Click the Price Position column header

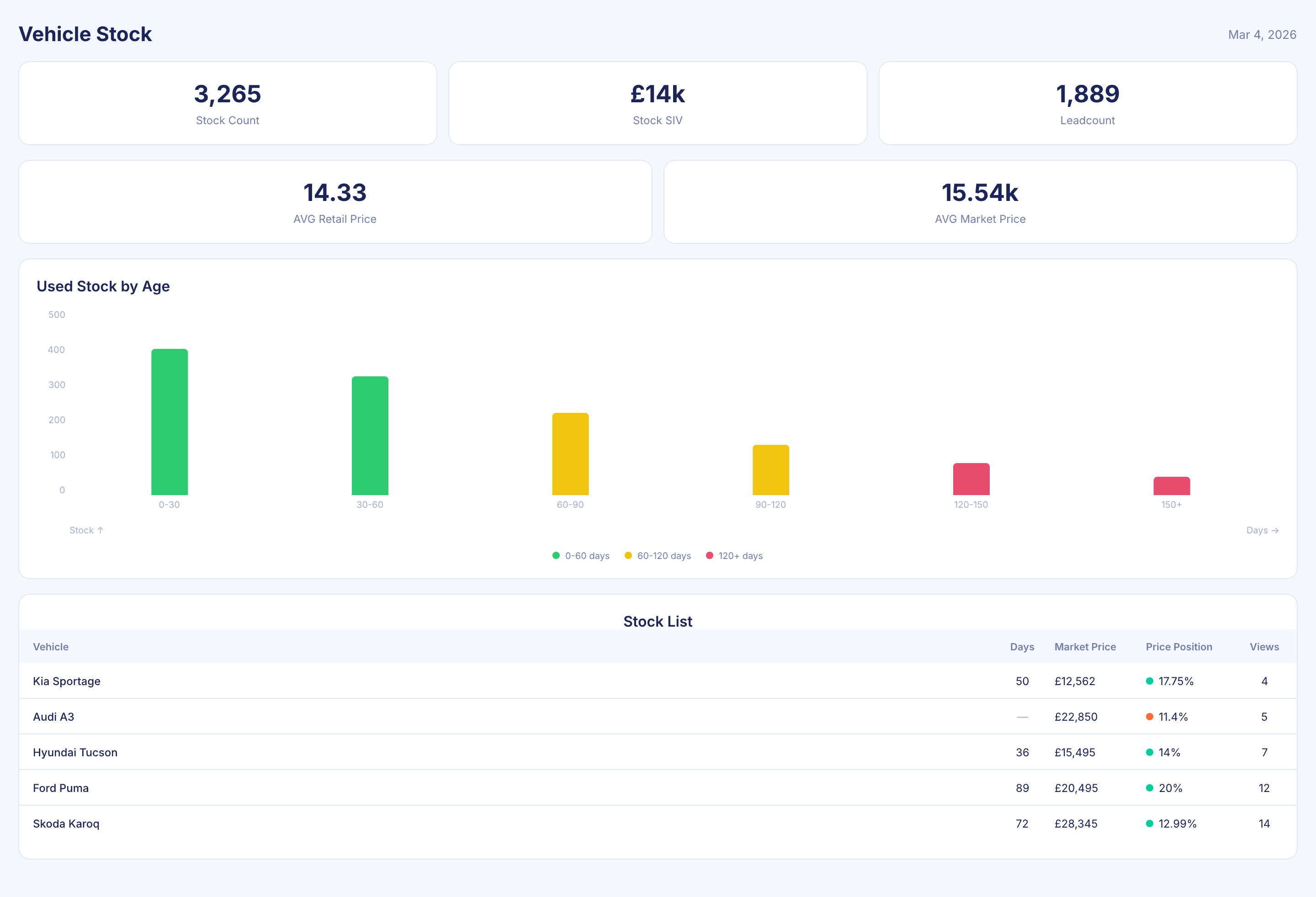coord(1178,647)
